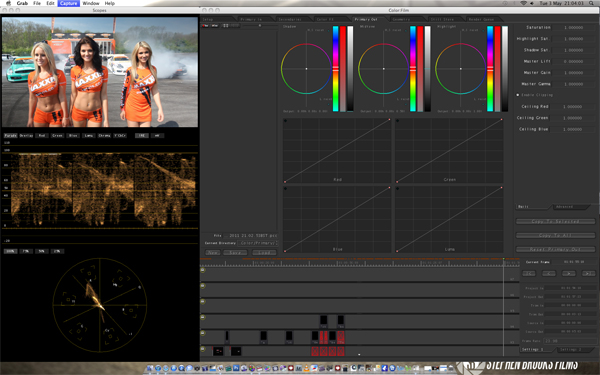
Task: Click the play forward transport button
Action: tap(569, 273)
